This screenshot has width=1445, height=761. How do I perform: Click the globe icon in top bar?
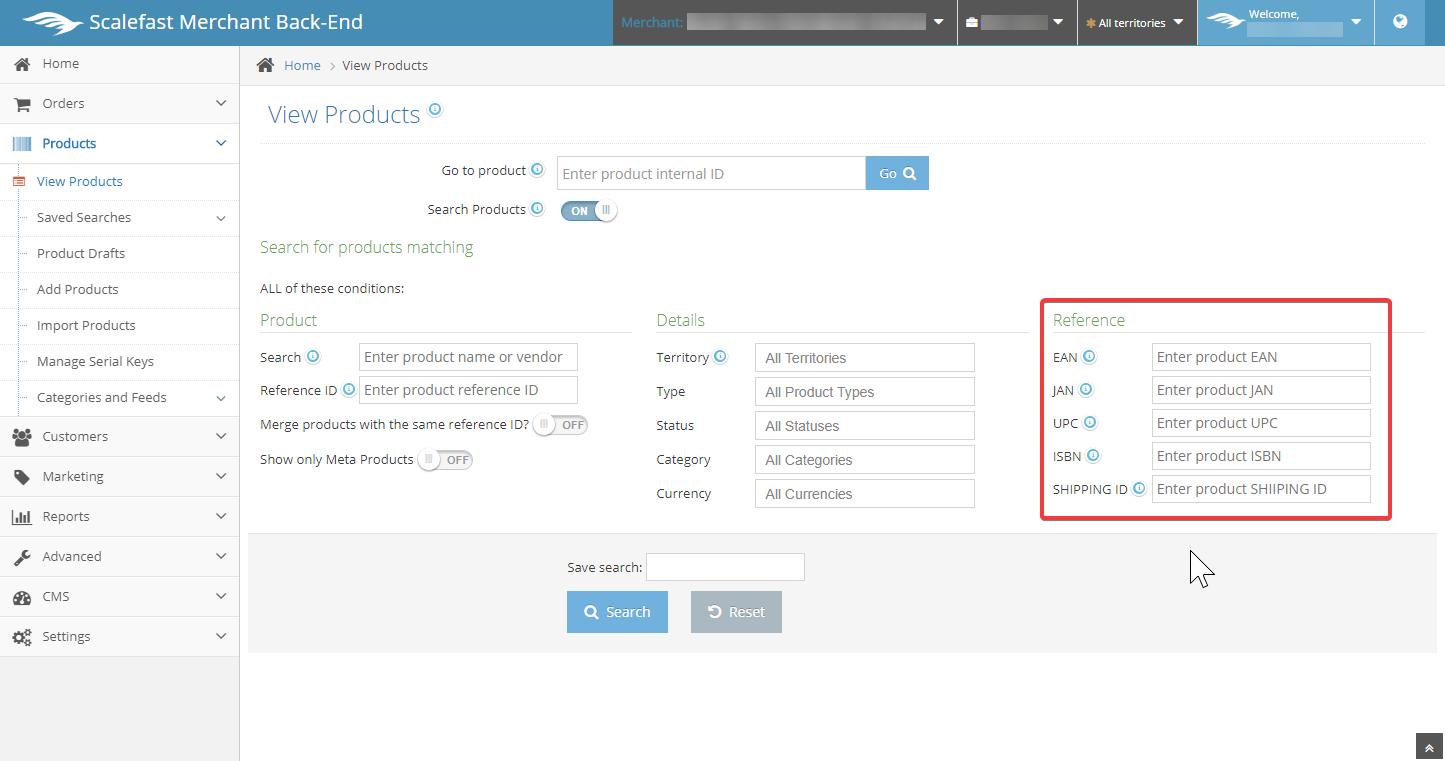pyautogui.click(x=1400, y=22)
